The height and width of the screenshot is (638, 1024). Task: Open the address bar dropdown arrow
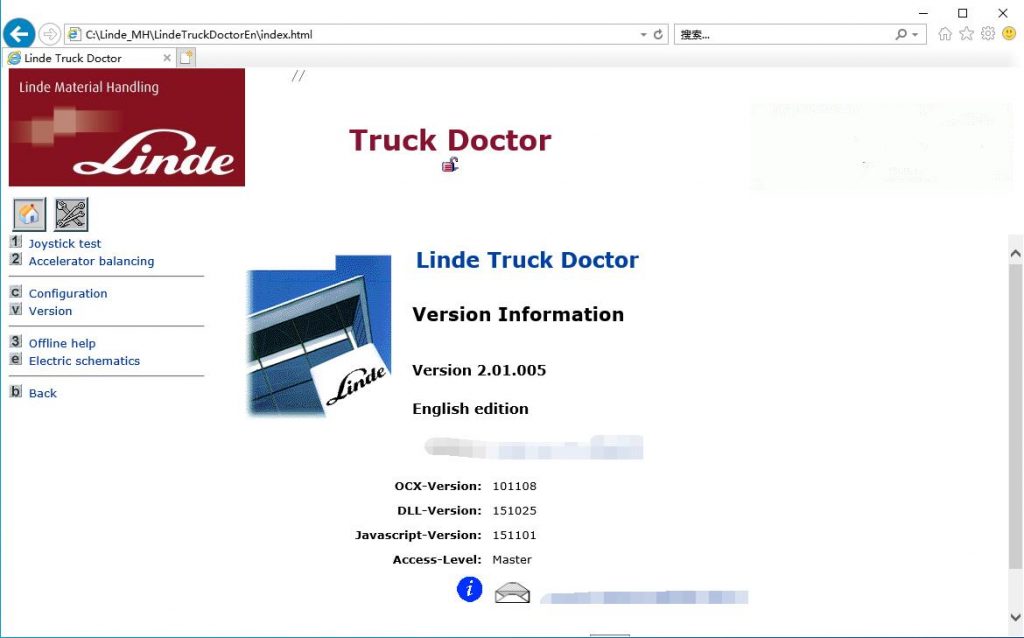tap(645, 33)
